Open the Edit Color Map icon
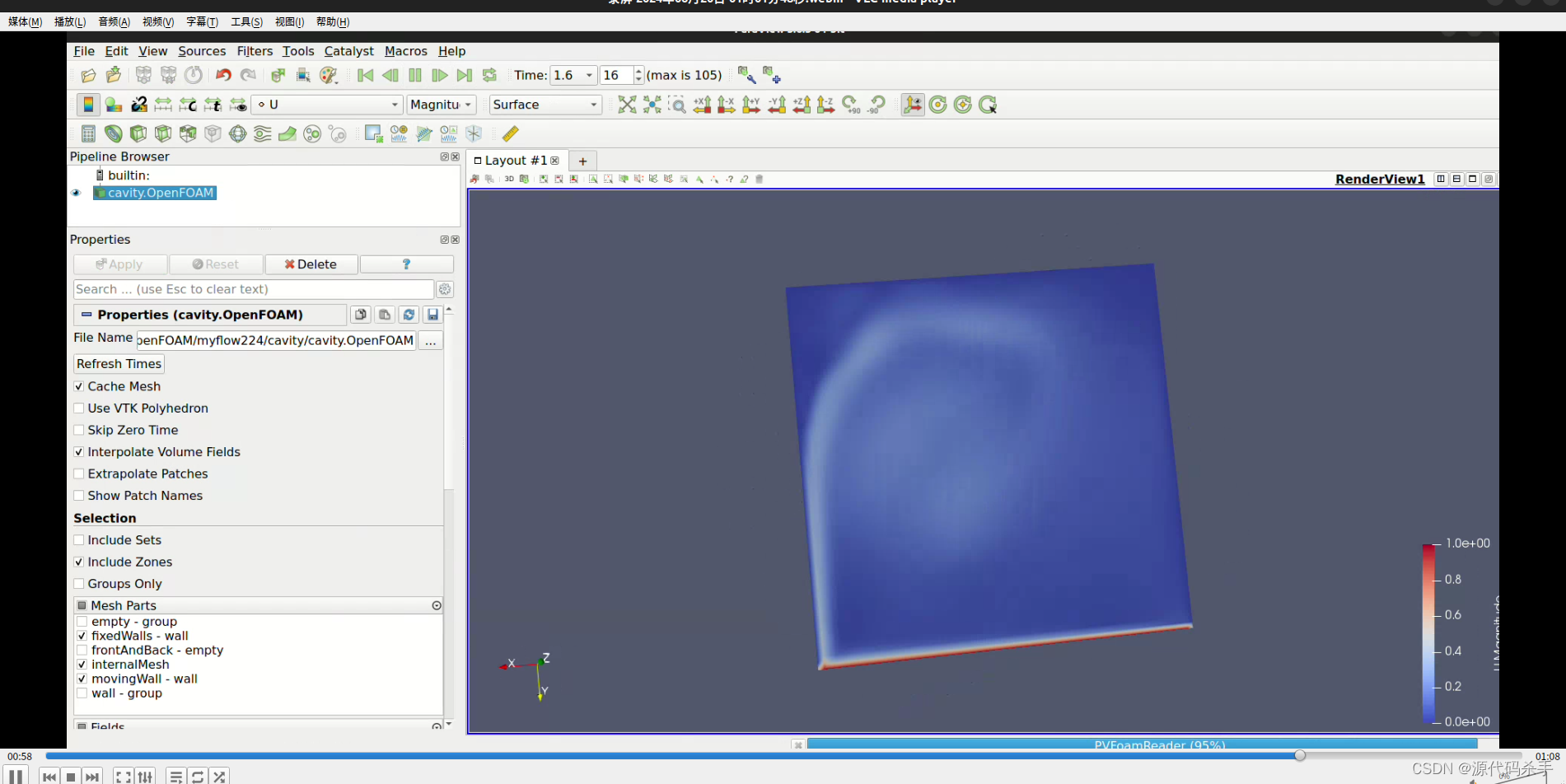 [x=114, y=105]
